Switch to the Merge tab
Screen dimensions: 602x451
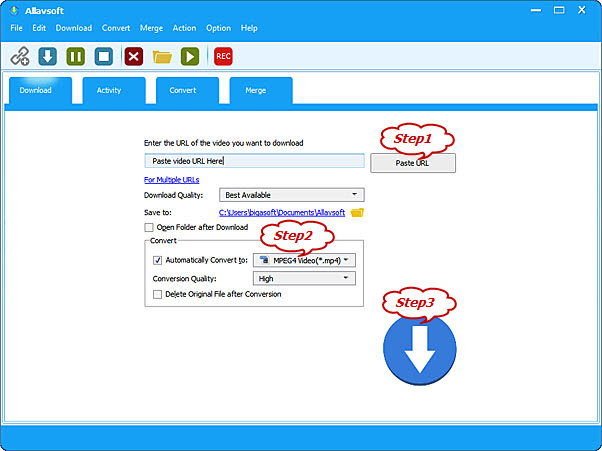(x=261, y=91)
